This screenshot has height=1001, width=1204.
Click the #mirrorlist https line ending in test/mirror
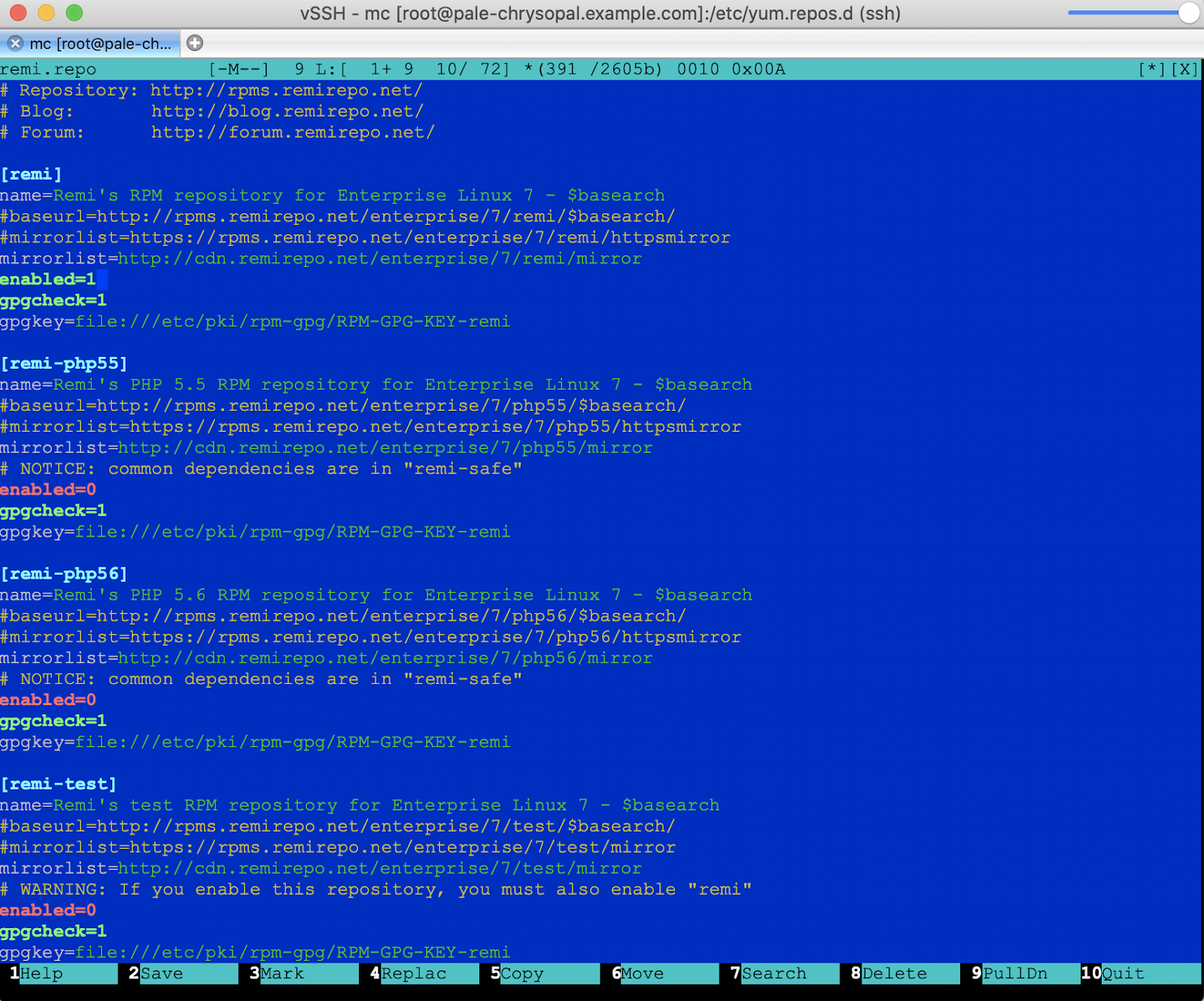point(338,847)
